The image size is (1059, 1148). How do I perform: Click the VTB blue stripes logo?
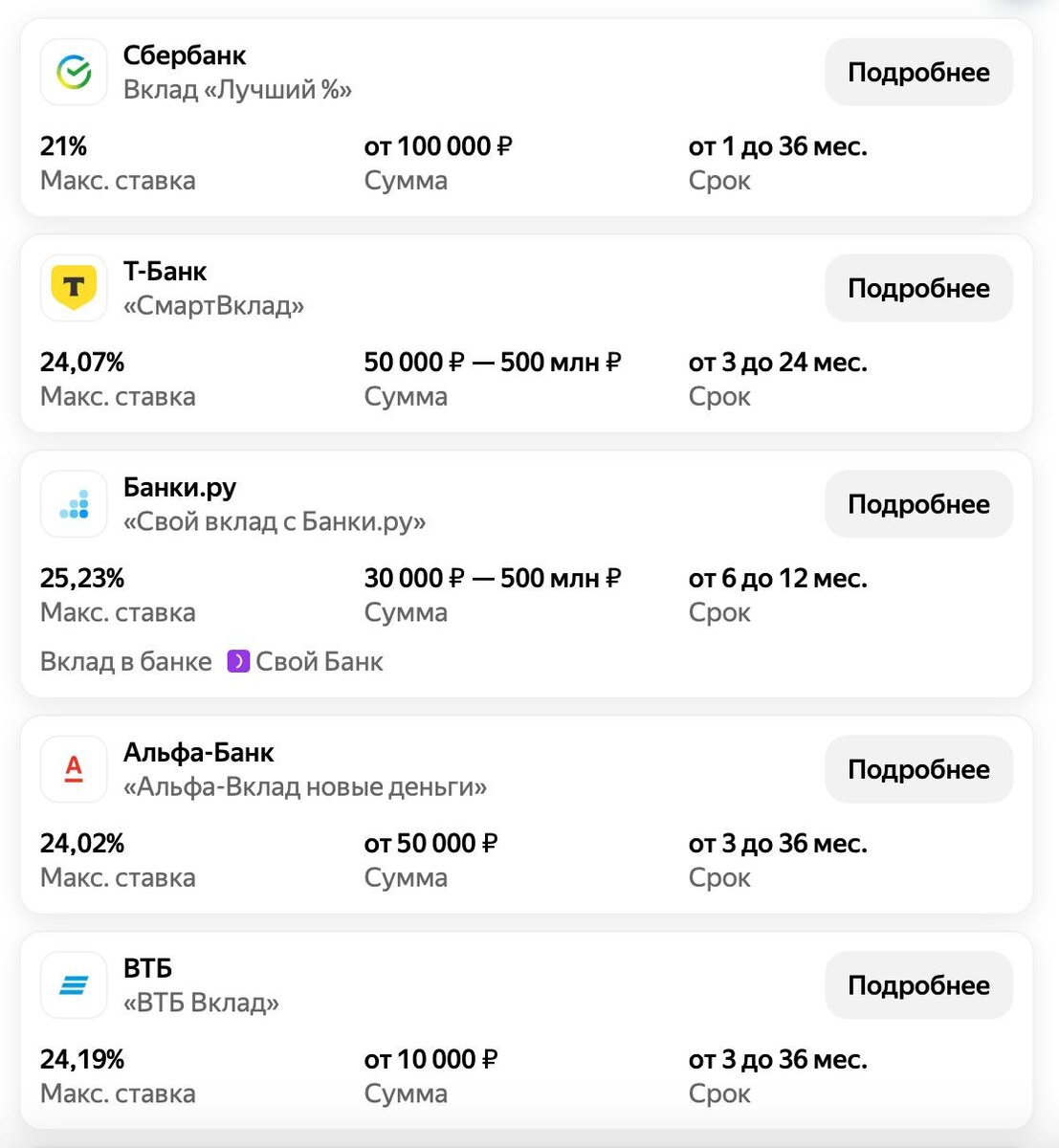click(74, 985)
